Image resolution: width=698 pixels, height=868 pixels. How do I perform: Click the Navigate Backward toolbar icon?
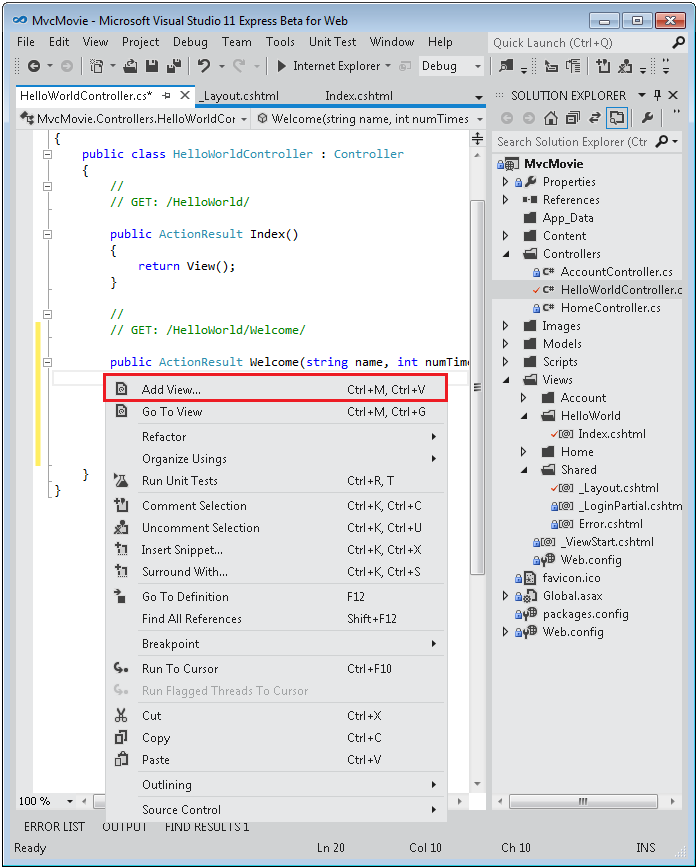(34, 66)
